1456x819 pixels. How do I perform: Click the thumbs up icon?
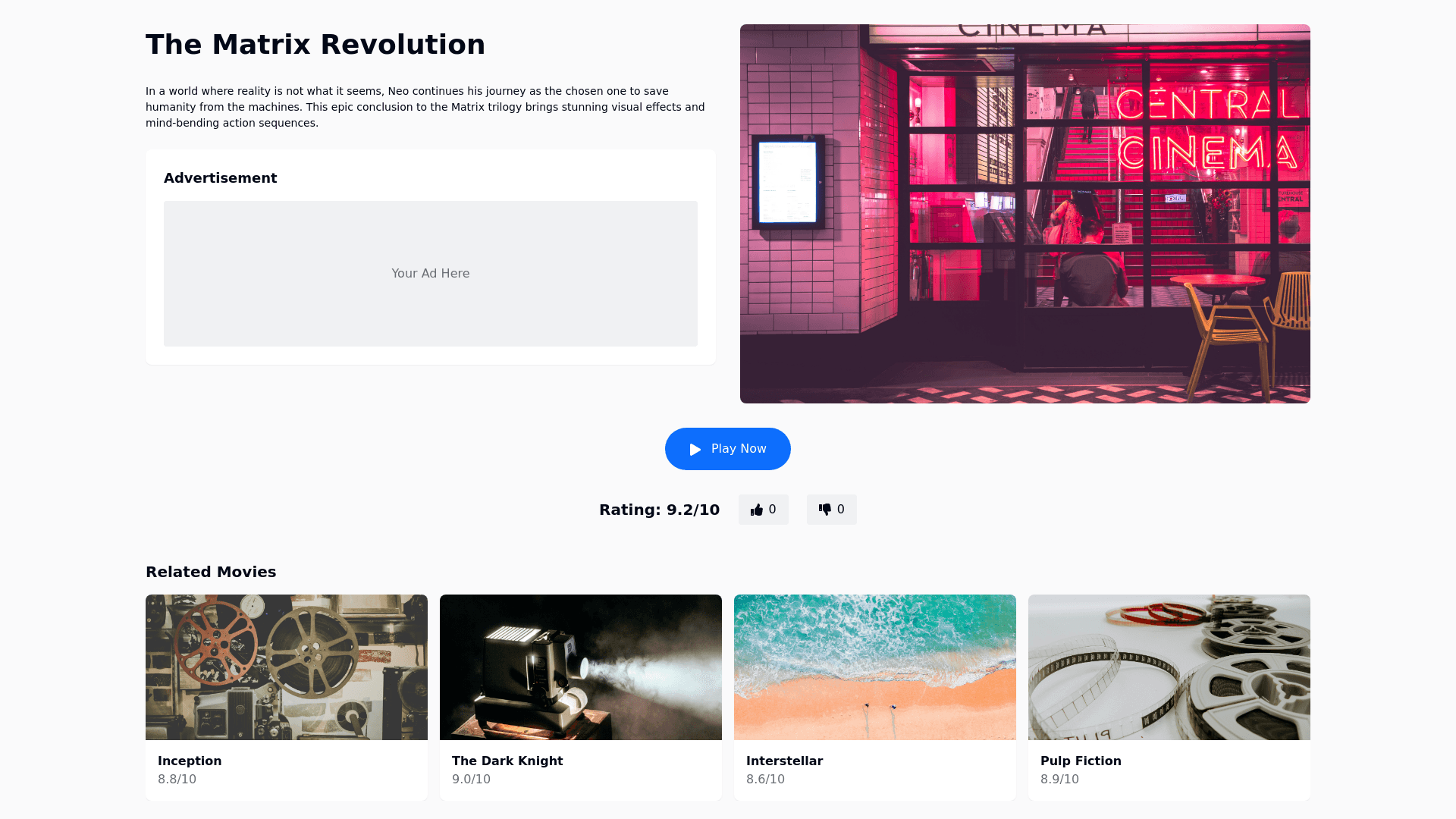point(756,510)
